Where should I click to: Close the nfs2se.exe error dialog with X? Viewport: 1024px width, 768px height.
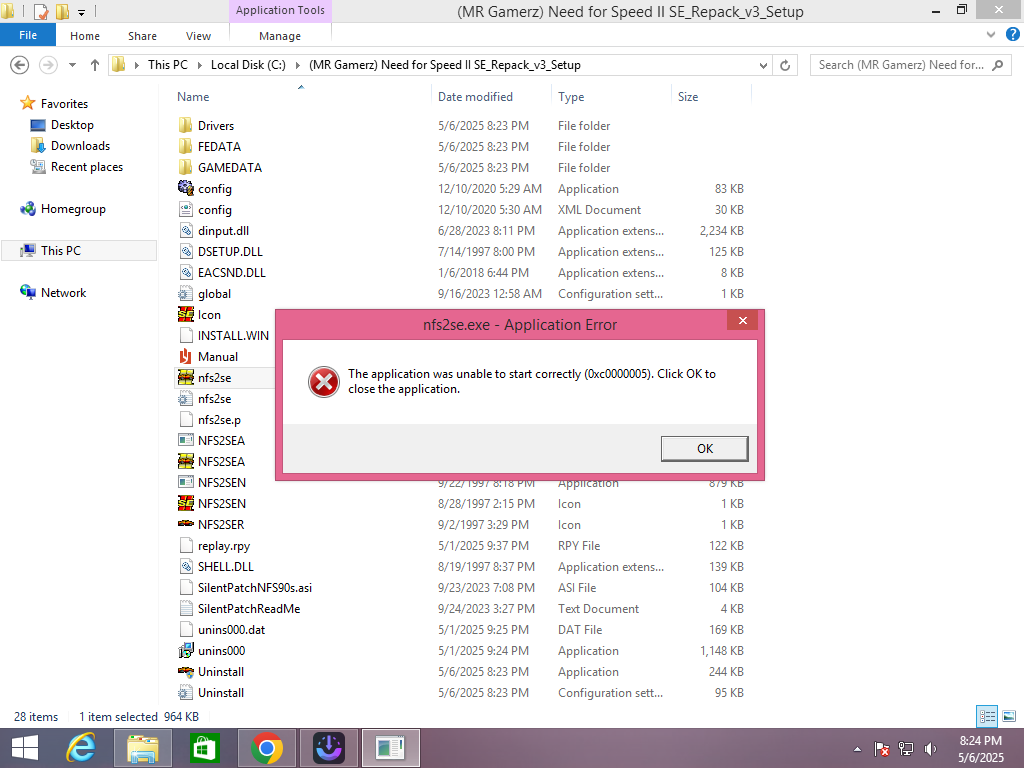743,321
